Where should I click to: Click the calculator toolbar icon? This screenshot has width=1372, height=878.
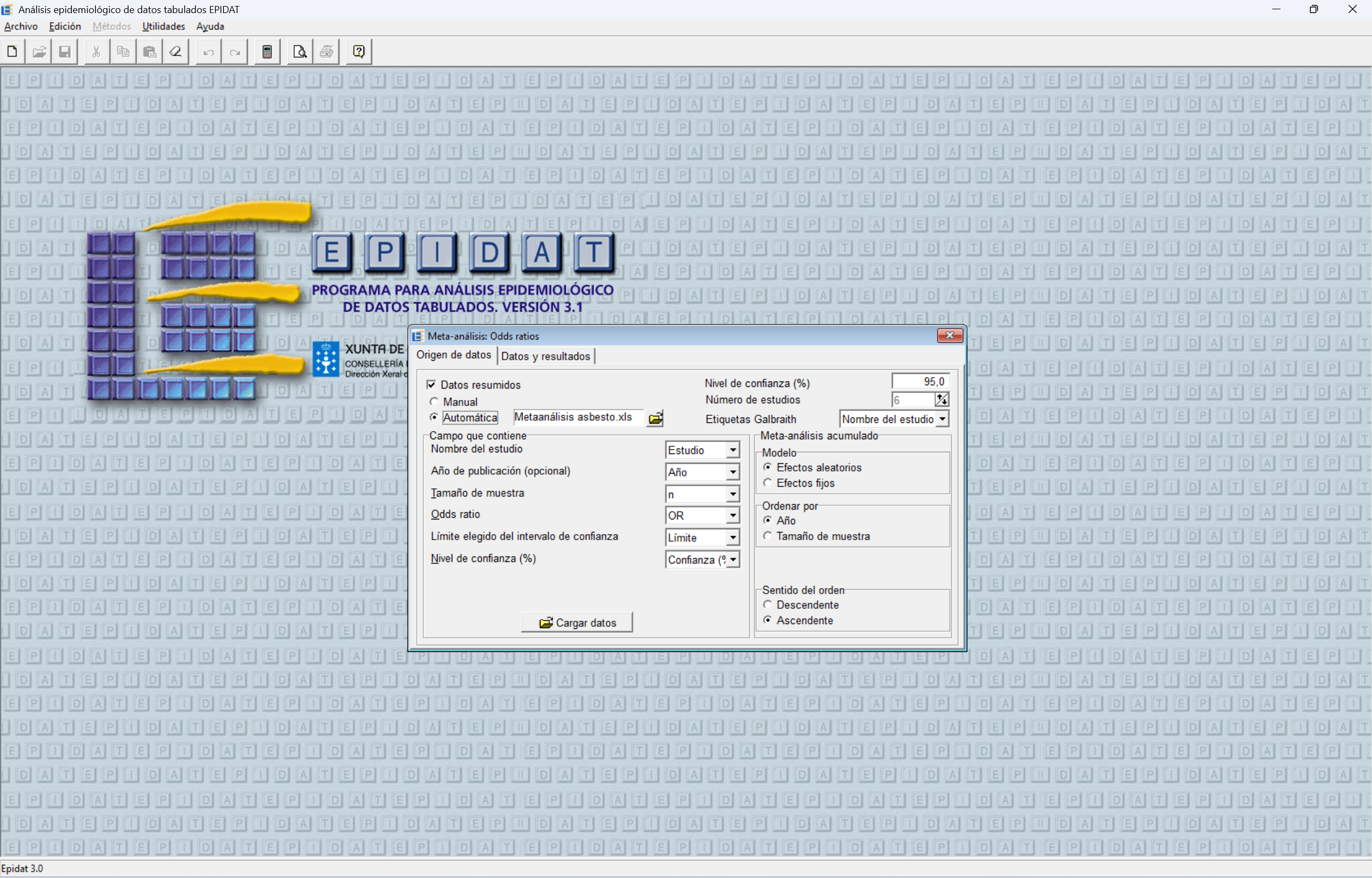tap(267, 52)
